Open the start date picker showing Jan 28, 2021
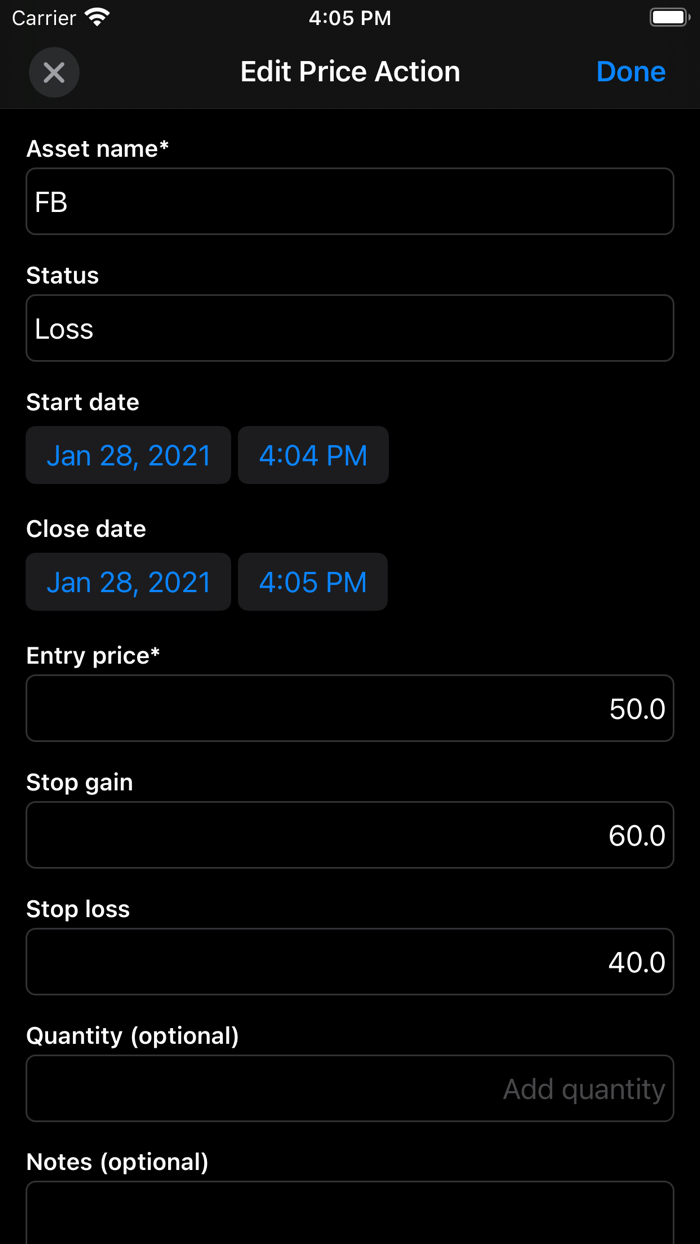The height and width of the screenshot is (1244, 700). pos(127,455)
